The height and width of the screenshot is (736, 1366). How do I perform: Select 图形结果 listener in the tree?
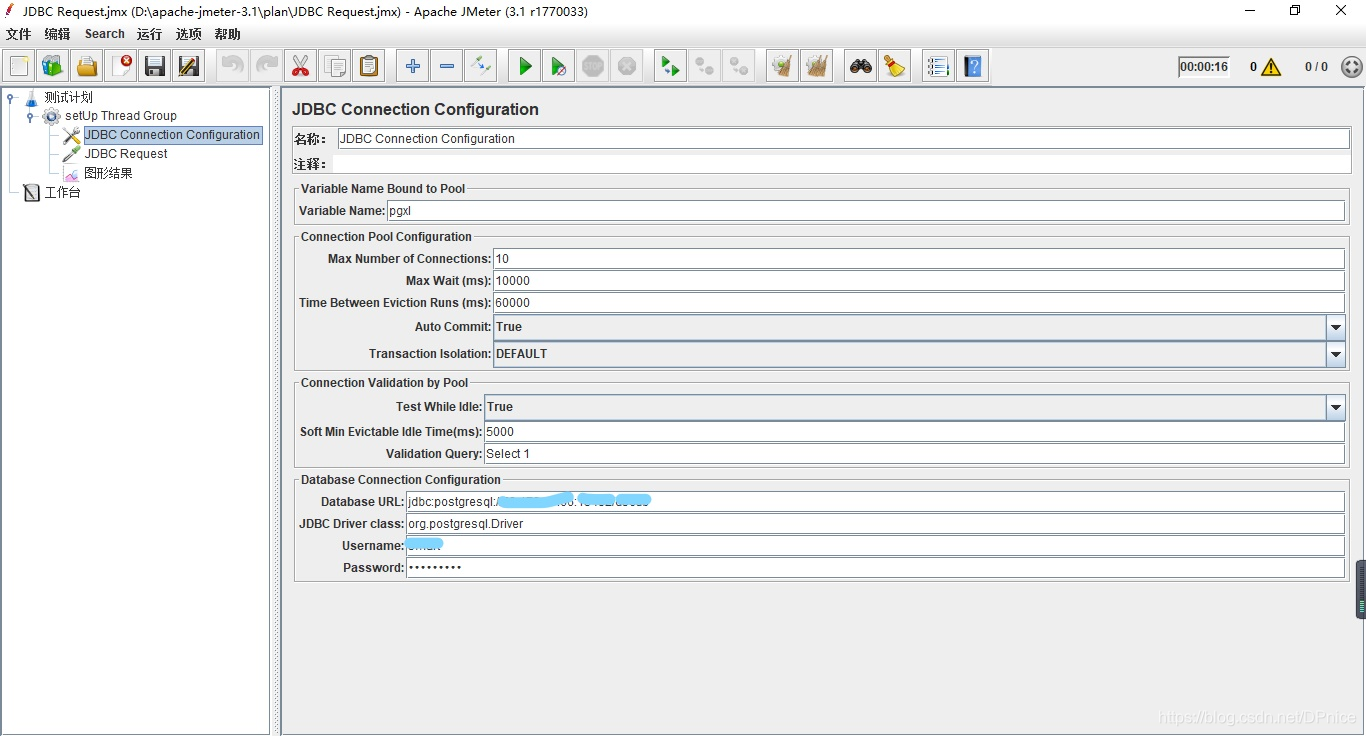coord(108,173)
